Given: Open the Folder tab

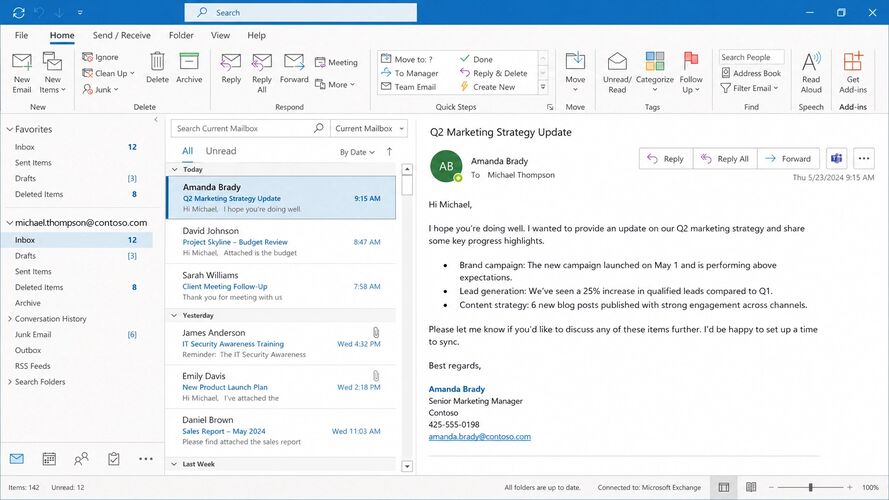Looking at the screenshot, I should tap(181, 35).
